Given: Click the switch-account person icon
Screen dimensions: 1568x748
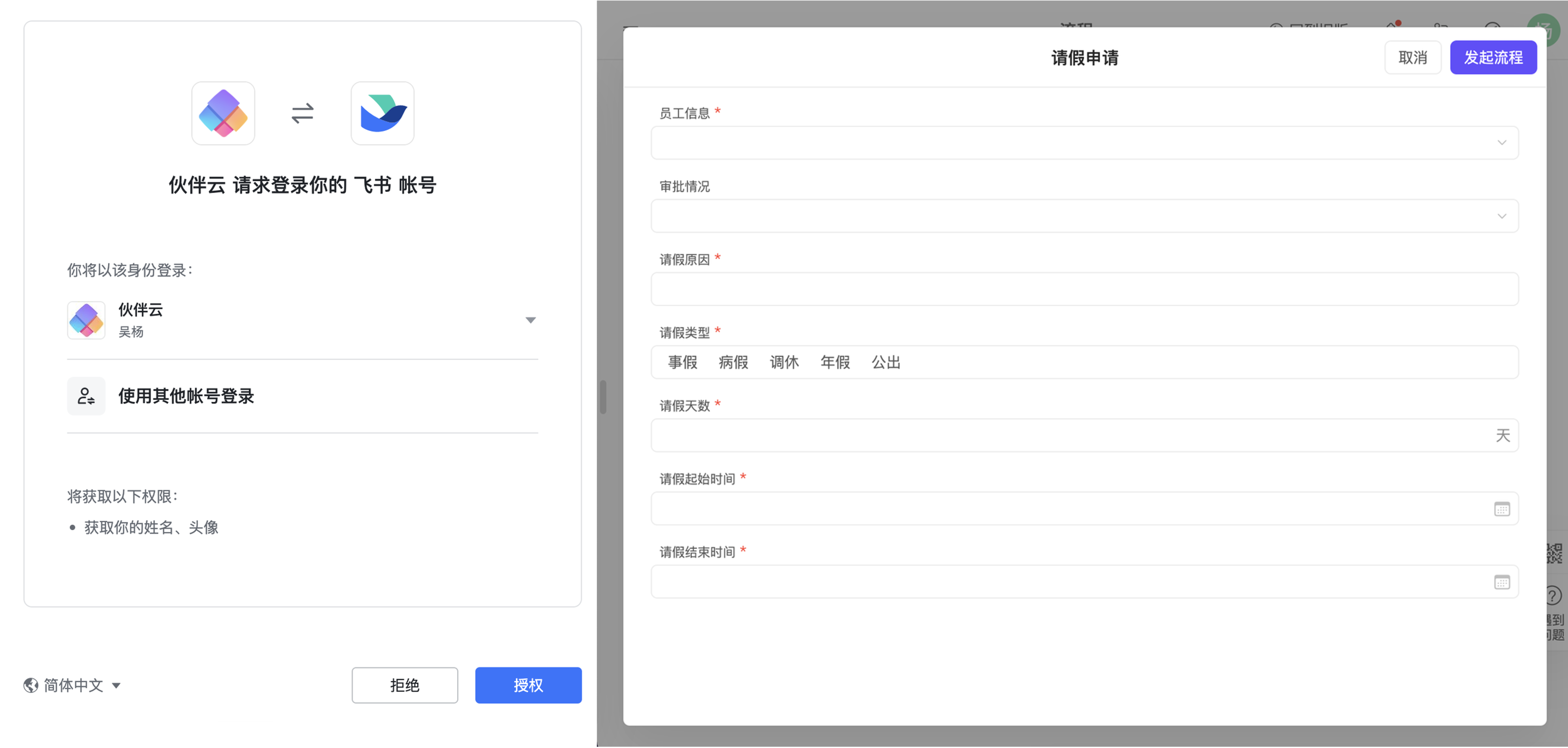Looking at the screenshot, I should [86, 396].
